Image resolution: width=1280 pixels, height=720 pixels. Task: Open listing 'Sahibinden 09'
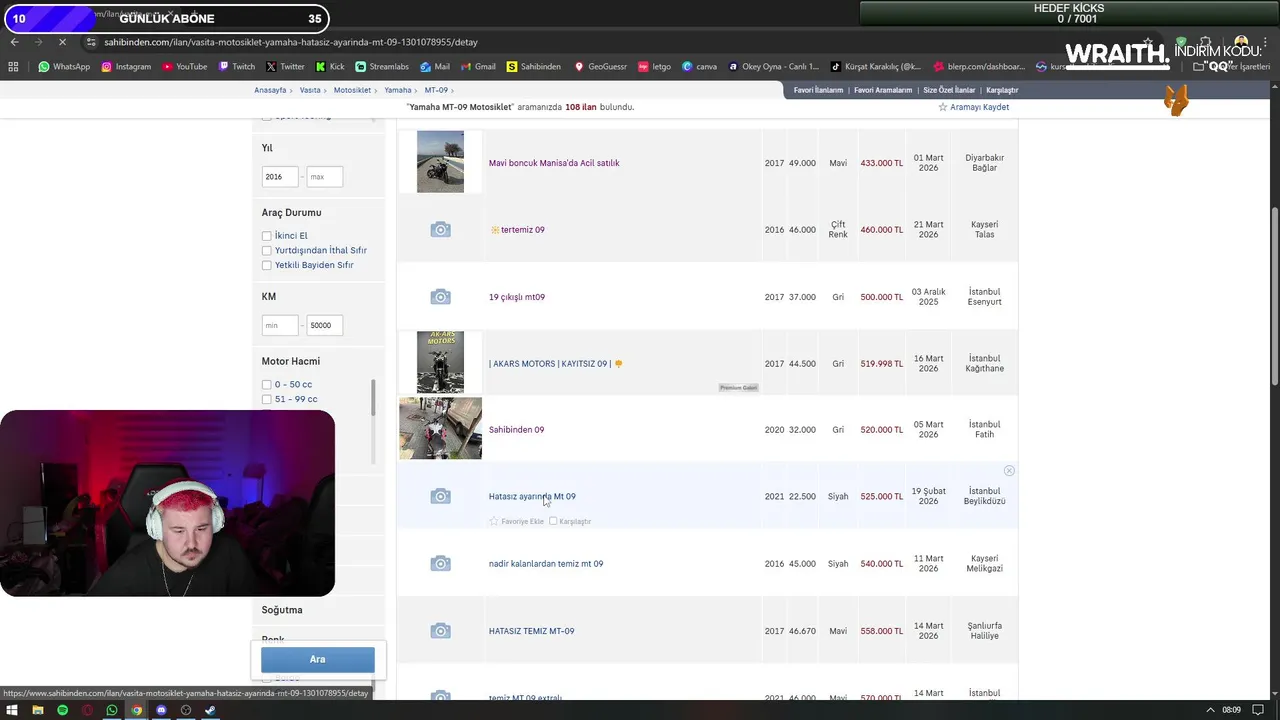(516, 430)
